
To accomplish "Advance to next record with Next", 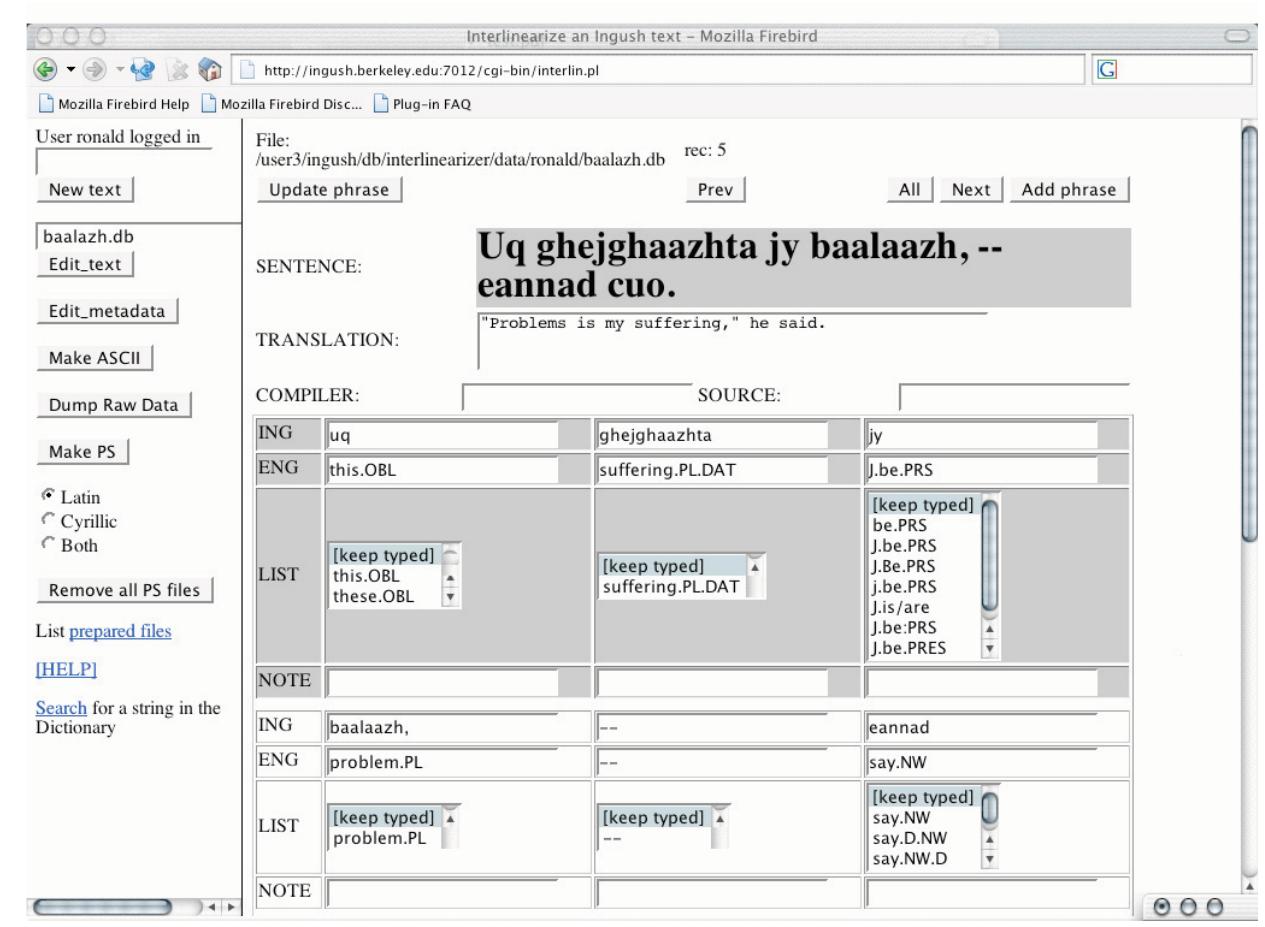I will (x=971, y=189).
